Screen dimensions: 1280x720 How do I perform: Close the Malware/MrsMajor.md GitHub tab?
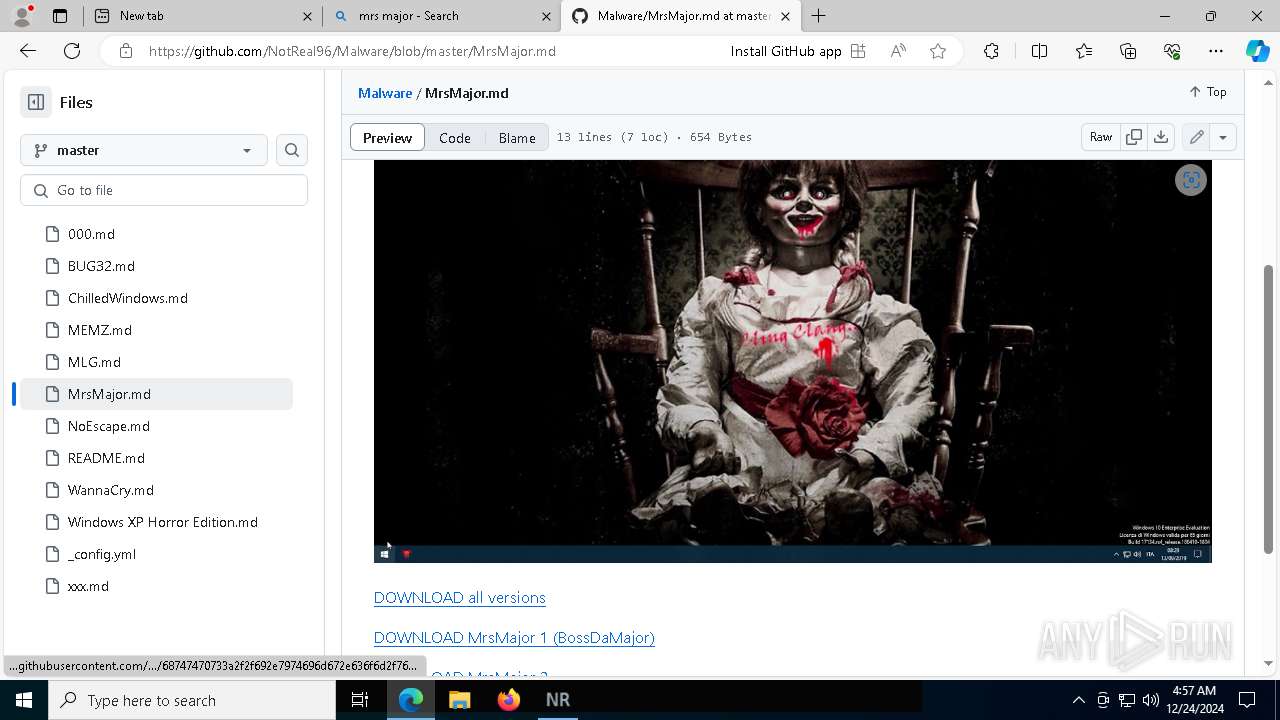(x=785, y=16)
